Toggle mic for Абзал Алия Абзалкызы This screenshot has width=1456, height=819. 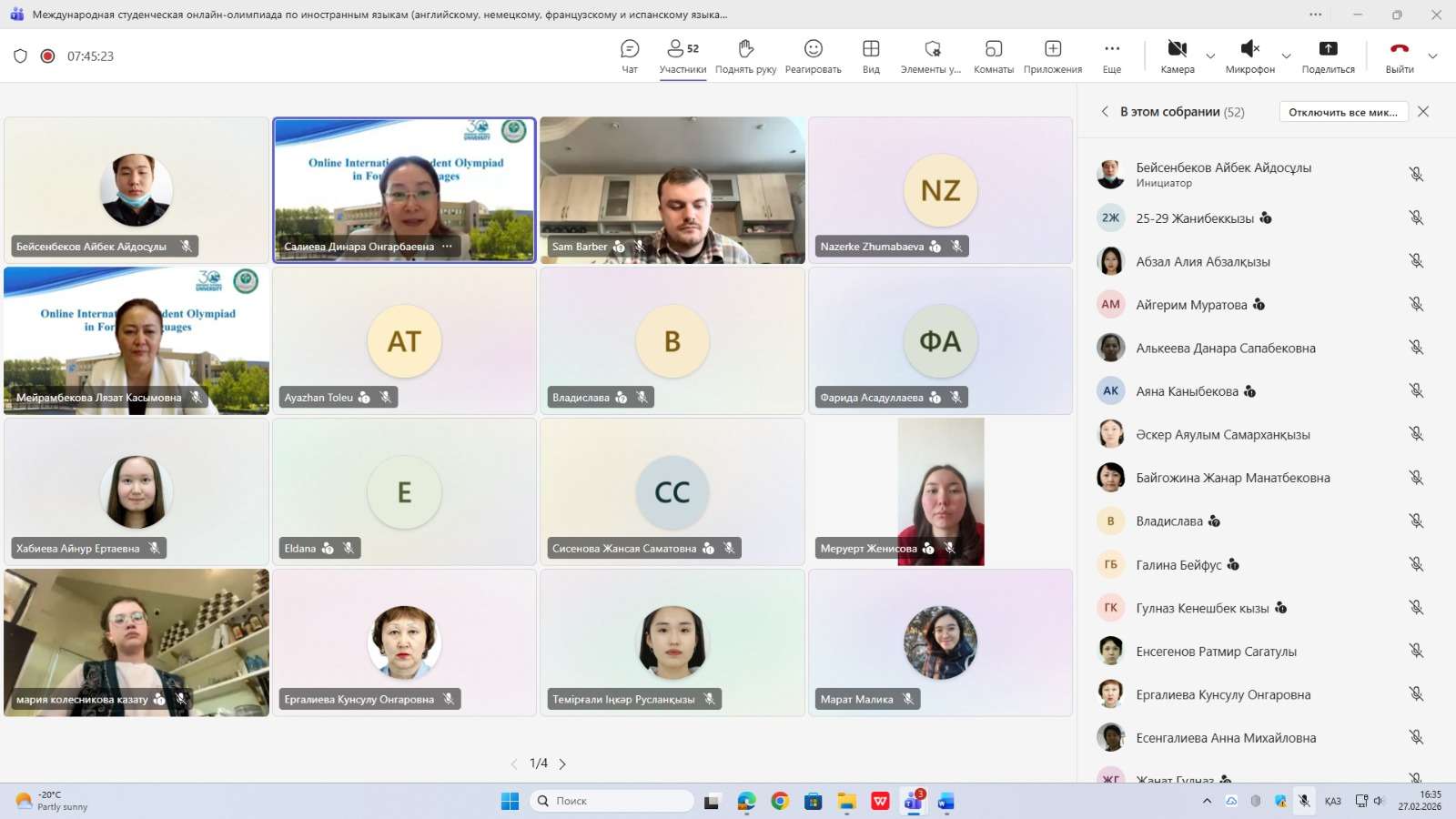(x=1416, y=261)
